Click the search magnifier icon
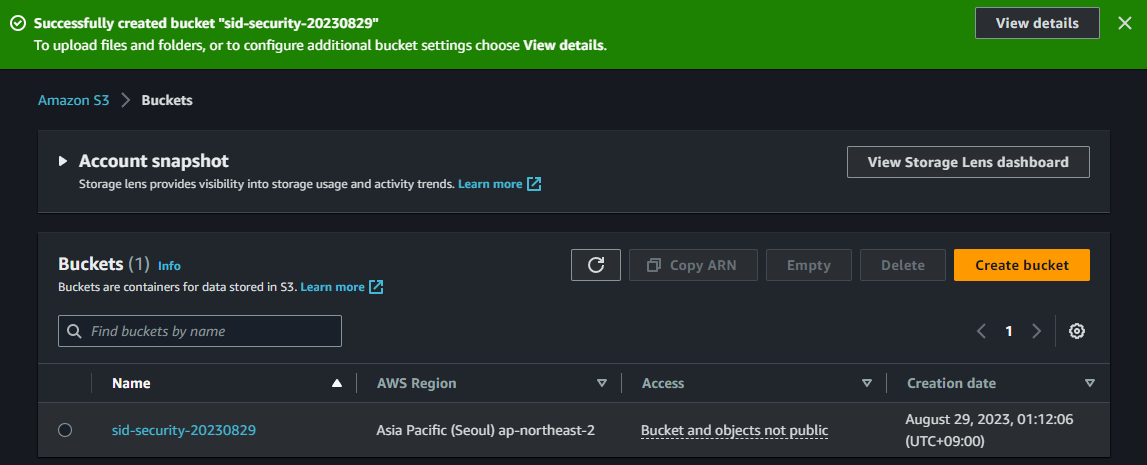Viewport: 1147px width, 465px height. pyautogui.click(x=74, y=331)
